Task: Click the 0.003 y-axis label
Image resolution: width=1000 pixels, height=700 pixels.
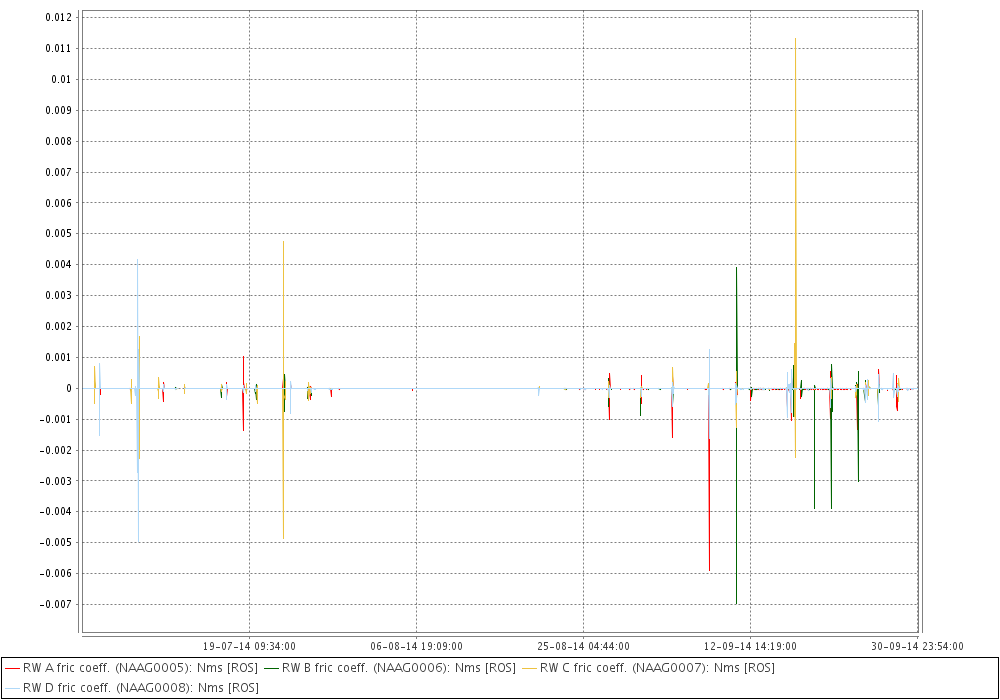Action: [59, 295]
